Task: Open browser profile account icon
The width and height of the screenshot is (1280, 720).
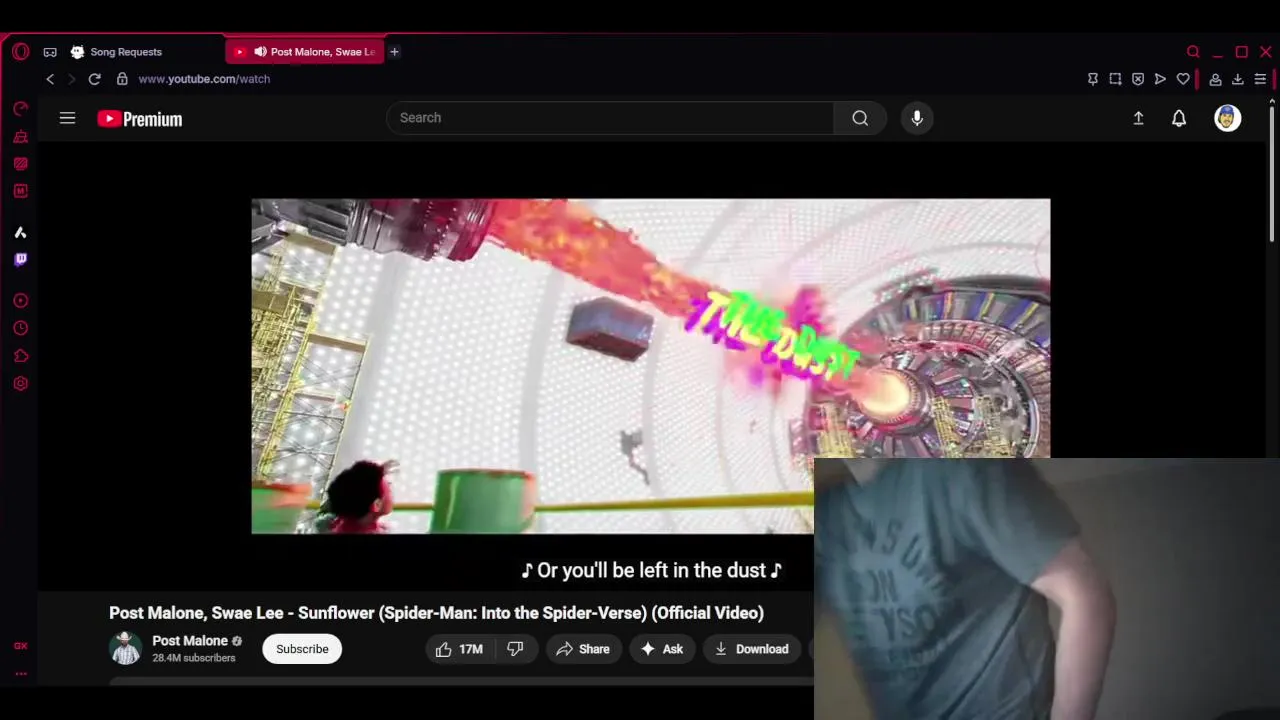Action: click(1215, 79)
